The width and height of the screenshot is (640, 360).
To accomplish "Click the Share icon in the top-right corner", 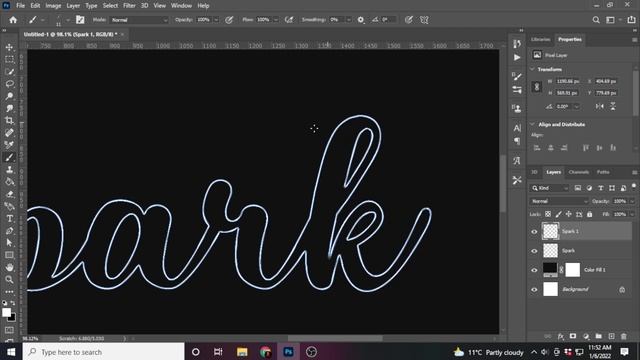I will pyautogui.click(x=631, y=20).
